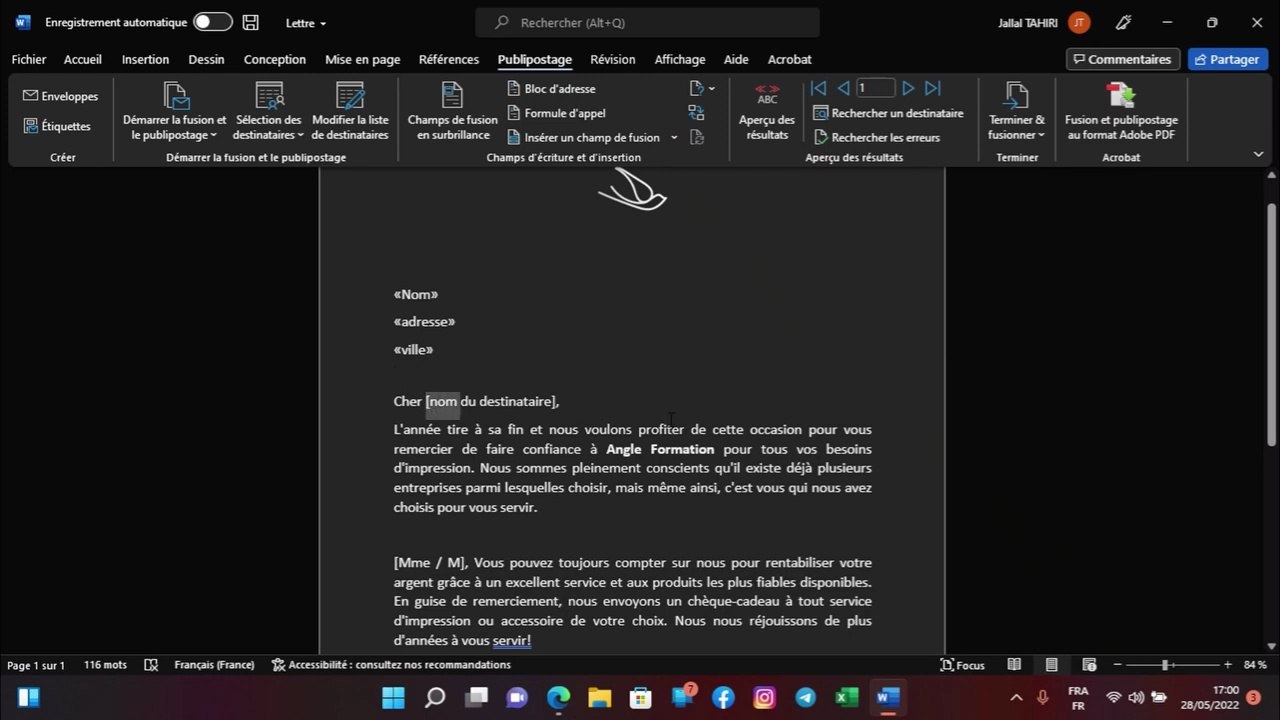
Task: Switch to the Insertion tab
Action: [145, 60]
